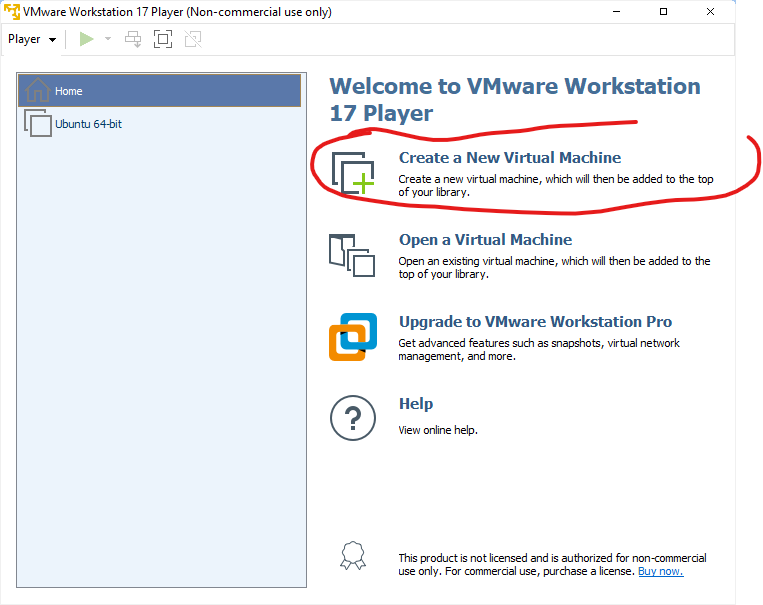This screenshot has height=605, width=763.
Task: Open a Virtual Machine via its heading
Action: tap(485, 240)
